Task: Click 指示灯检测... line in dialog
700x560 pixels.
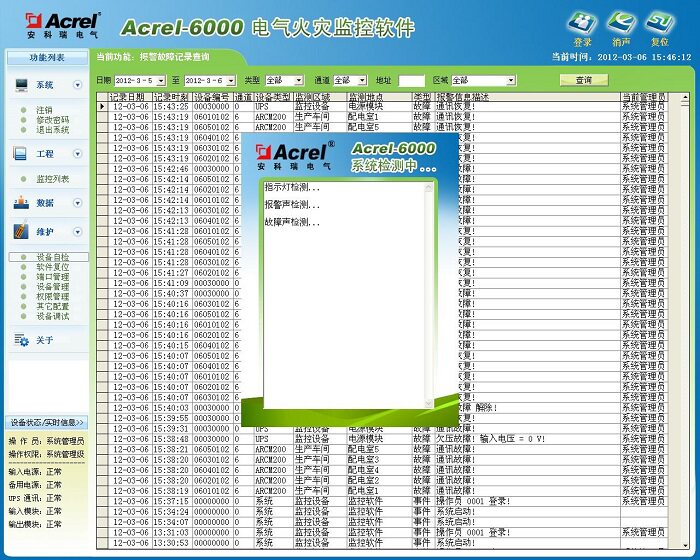Action: (x=292, y=187)
